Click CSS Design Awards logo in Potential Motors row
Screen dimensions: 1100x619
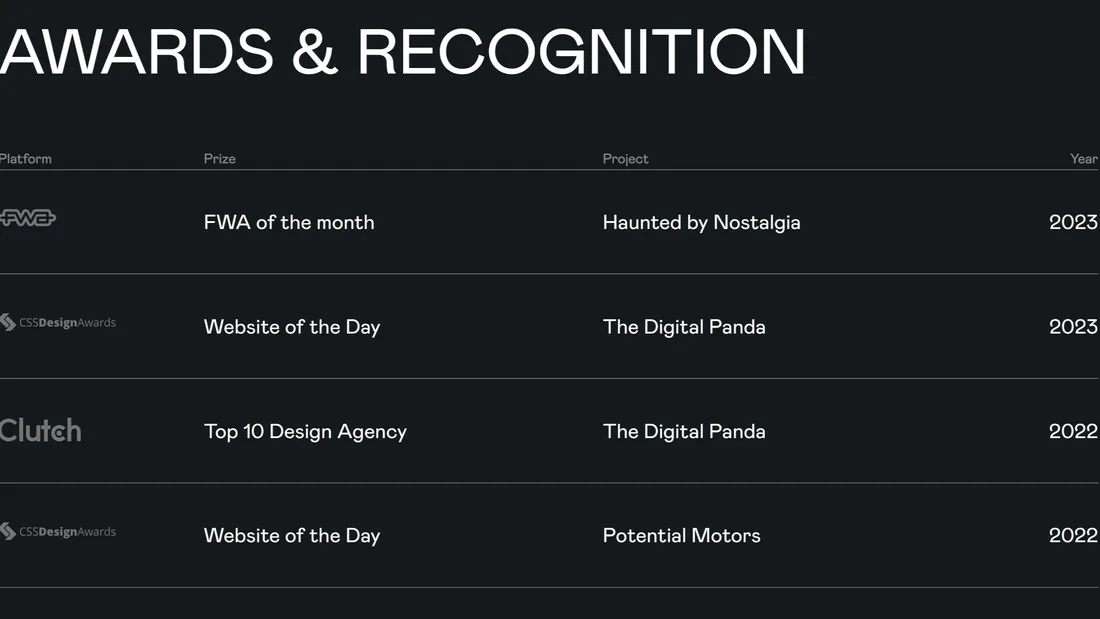tap(58, 532)
